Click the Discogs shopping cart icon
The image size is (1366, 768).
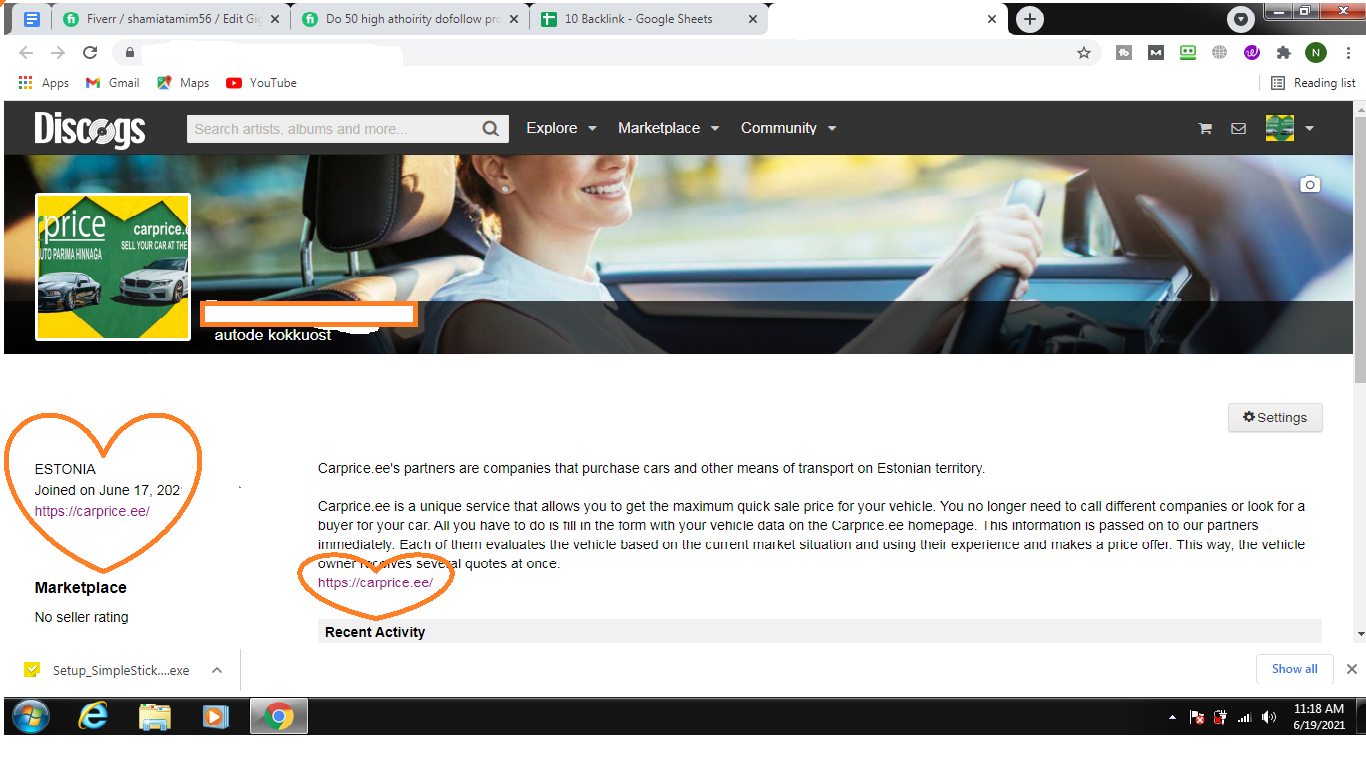pyautogui.click(x=1205, y=128)
